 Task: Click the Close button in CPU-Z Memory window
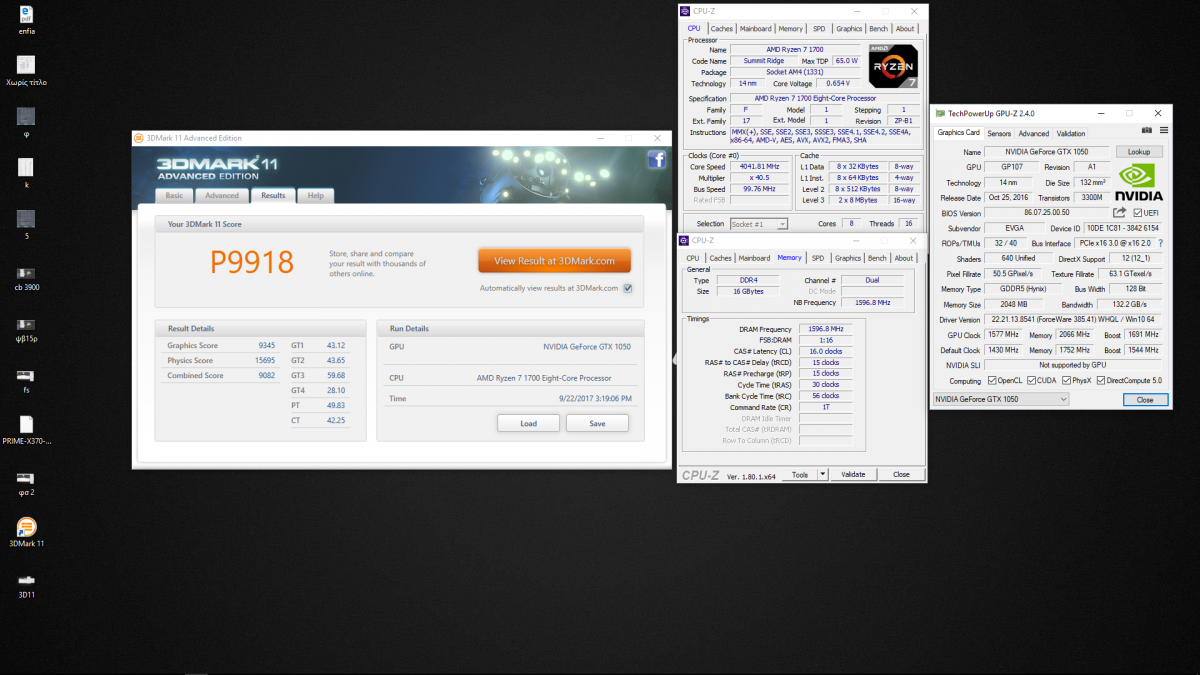click(901, 474)
